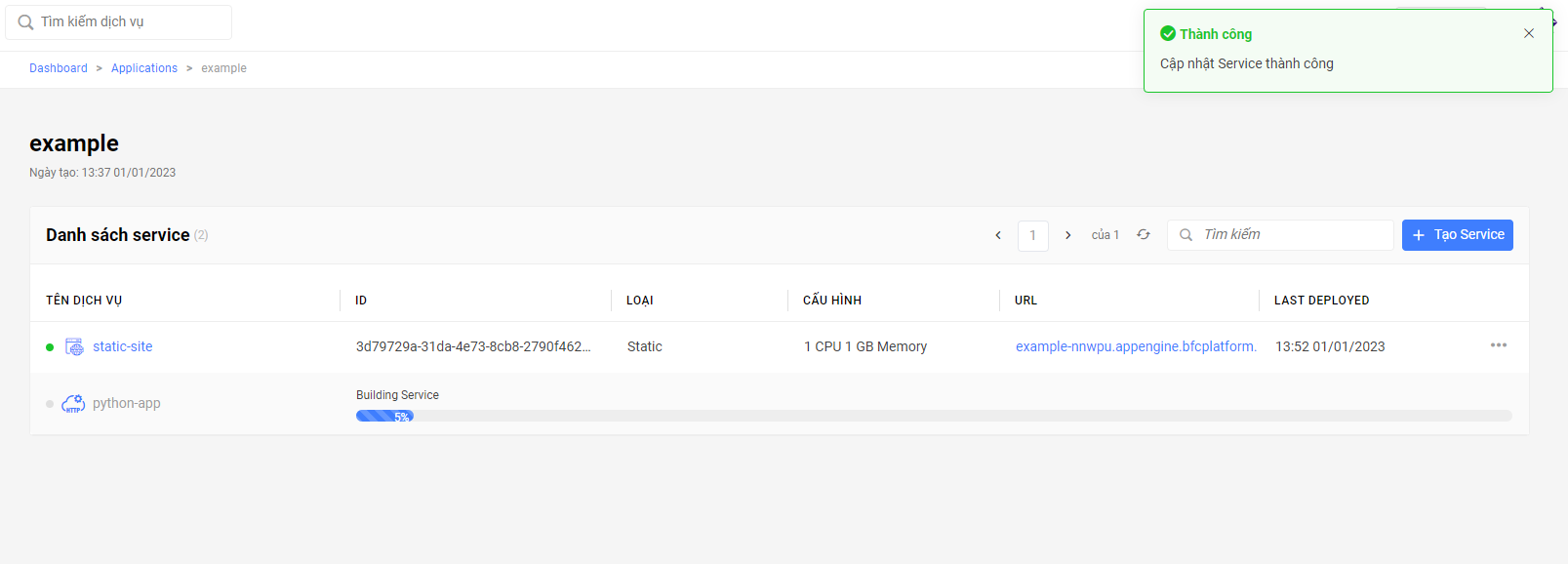The image size is (1568, 564).
Task: Navigate to Applications breadcrumb
Action: coord(144,68)
